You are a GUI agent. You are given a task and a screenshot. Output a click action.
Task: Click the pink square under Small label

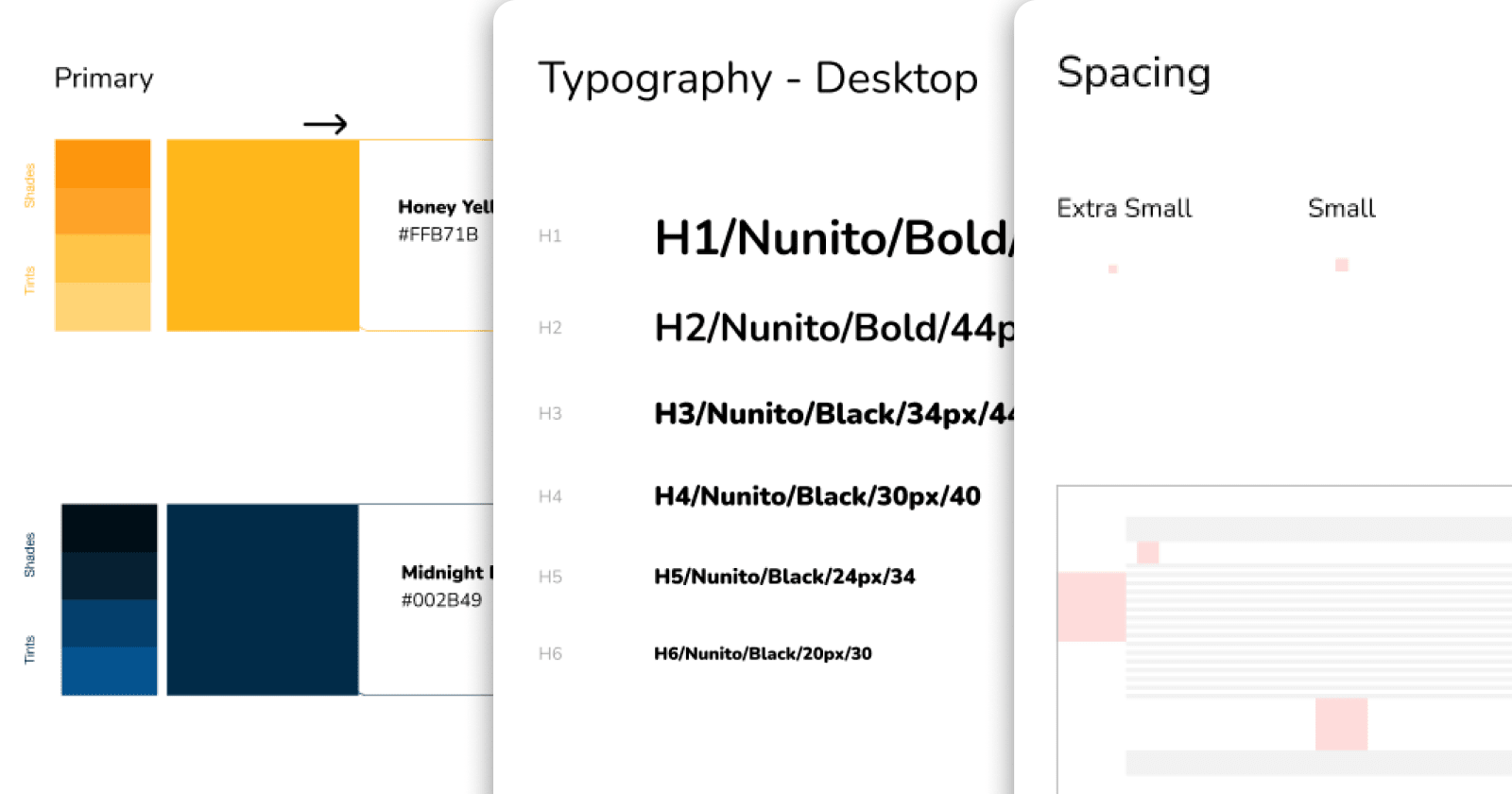point(1342,265)
